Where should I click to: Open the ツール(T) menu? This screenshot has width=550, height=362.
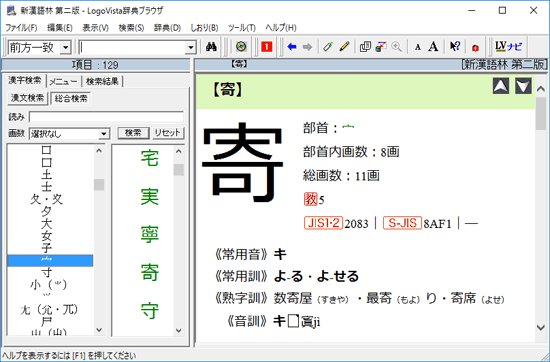tap(242, 28)
